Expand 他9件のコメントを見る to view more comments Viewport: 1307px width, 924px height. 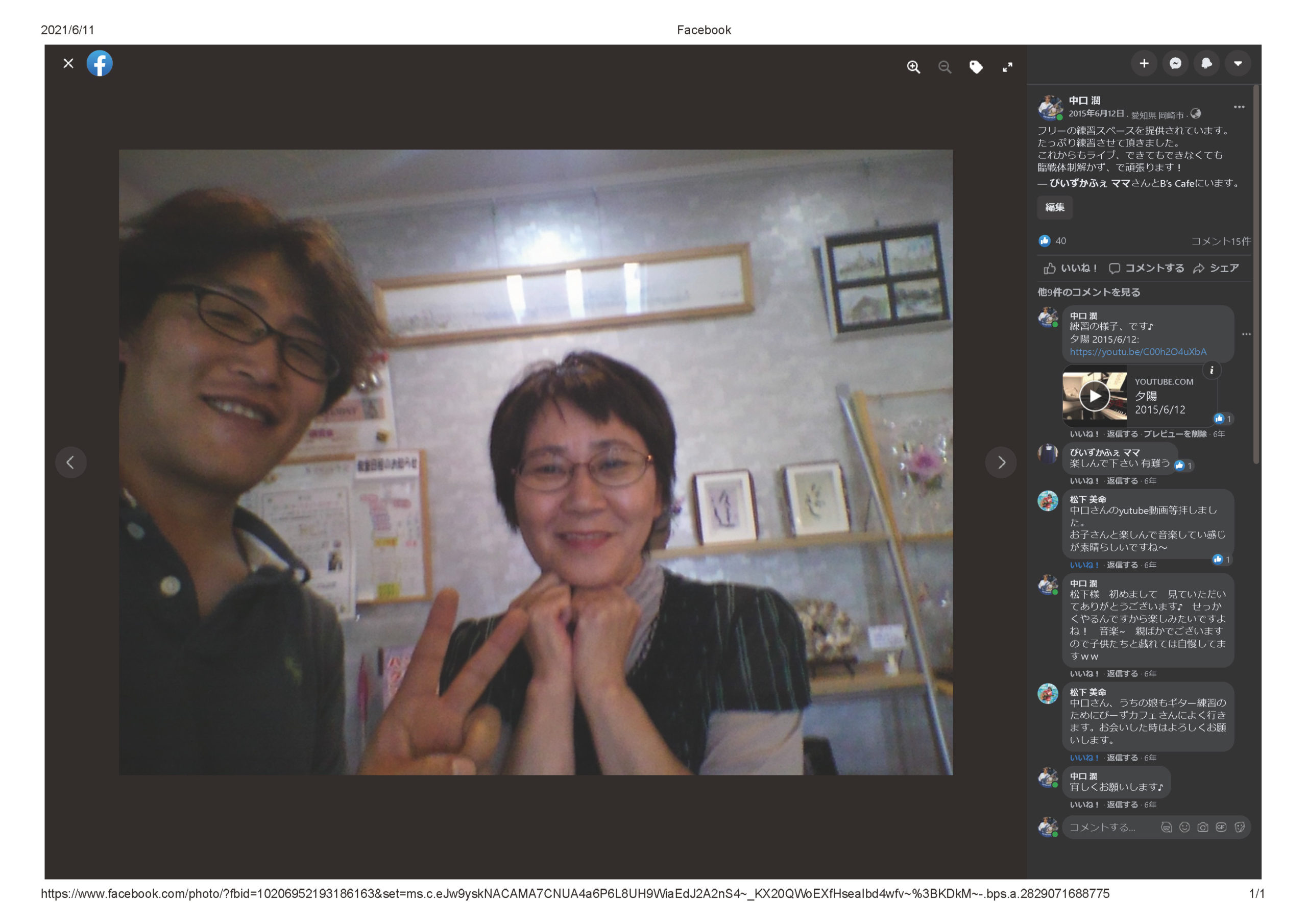[x=1088, y=292]
